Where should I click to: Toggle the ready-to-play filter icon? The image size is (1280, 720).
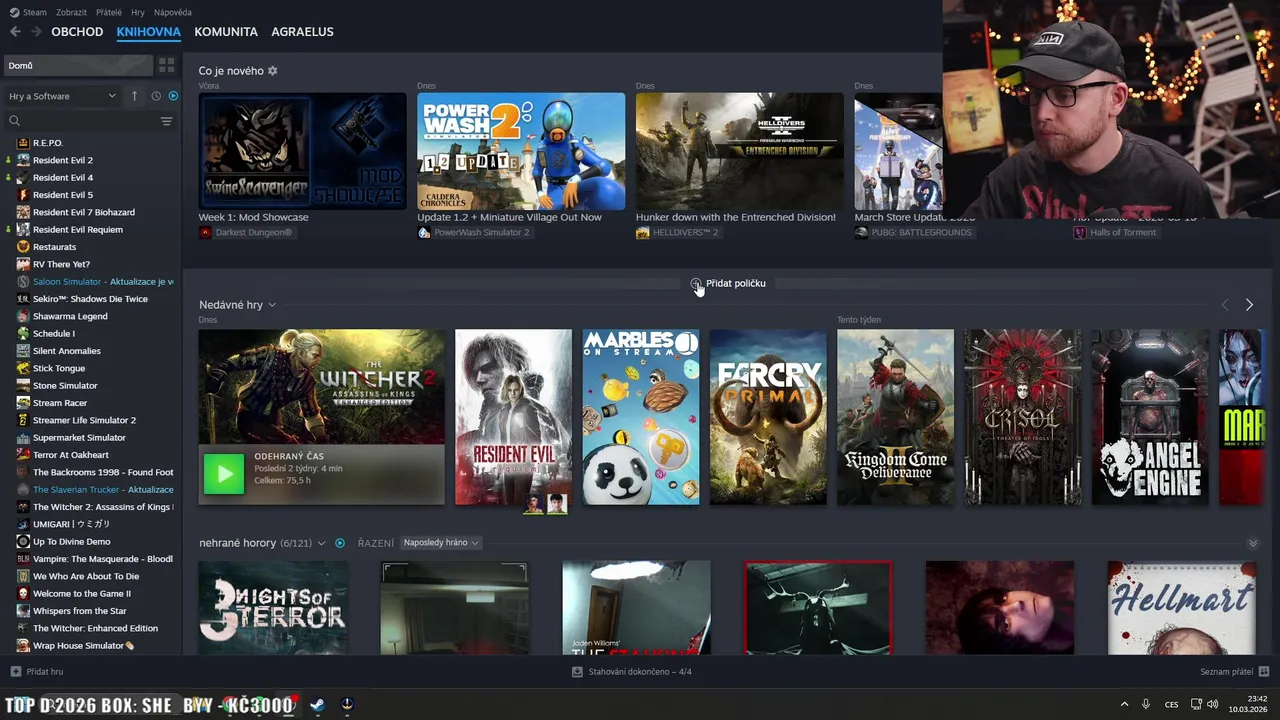tap(173, 96)
